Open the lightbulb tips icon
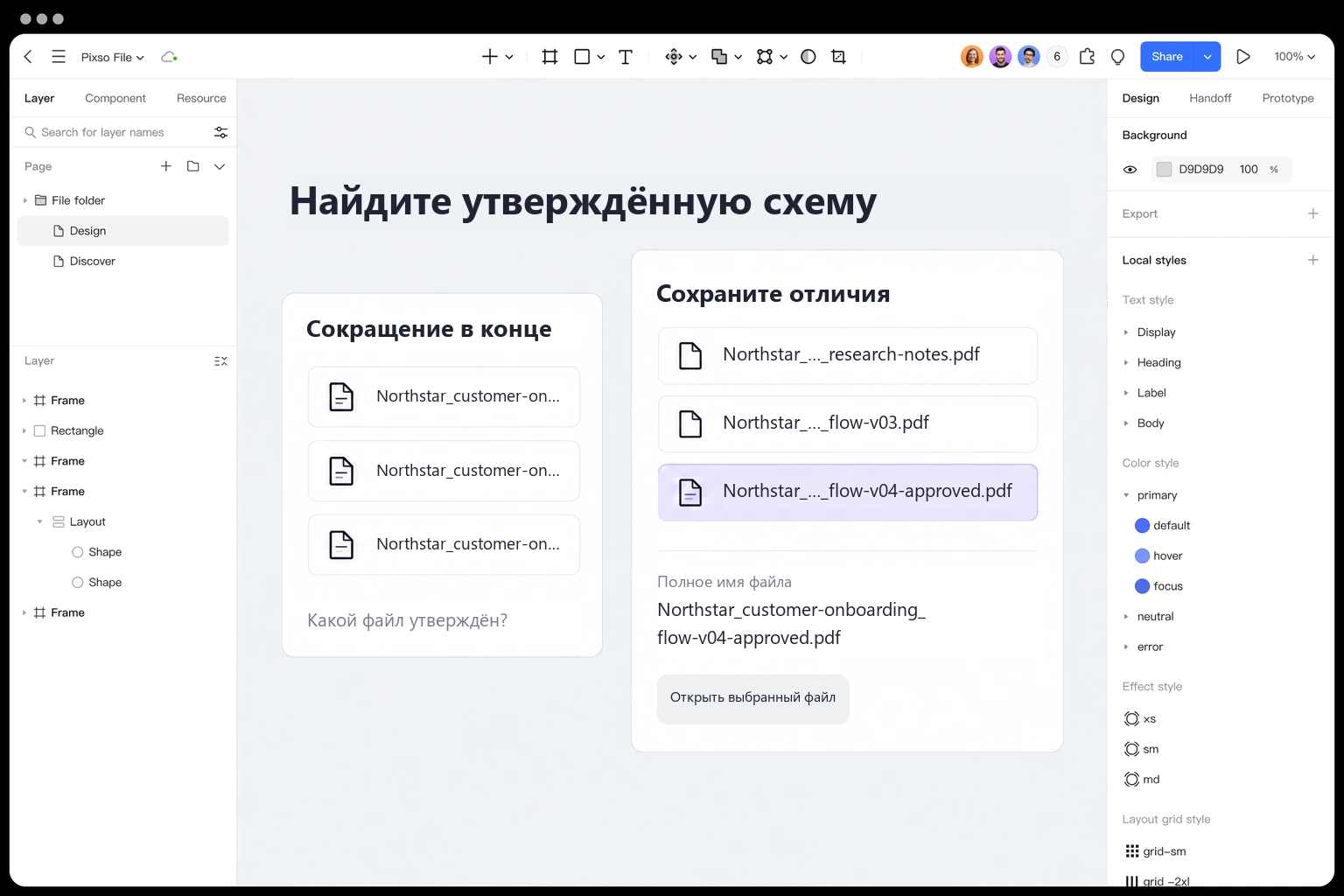 [x=1117, y=57]
